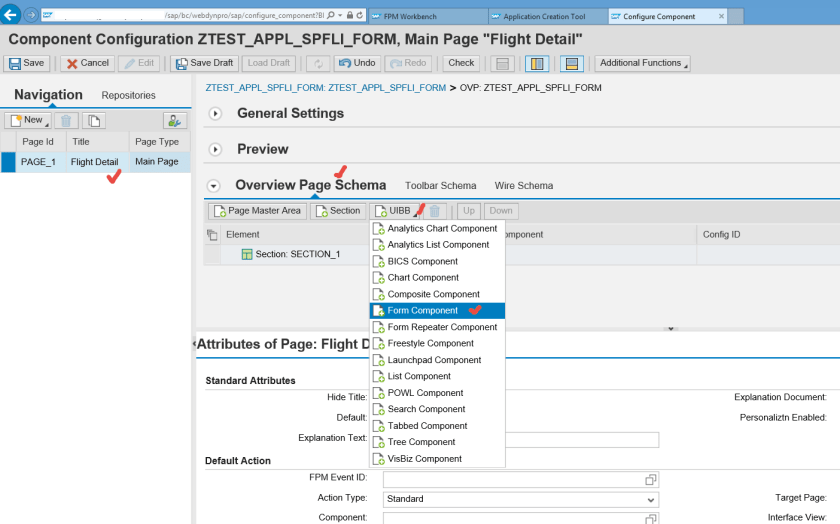The width and height of the screenshot is (840, 524).
Task: Select the Section: SECTION_1 row
Action: (x=297, y=254)
